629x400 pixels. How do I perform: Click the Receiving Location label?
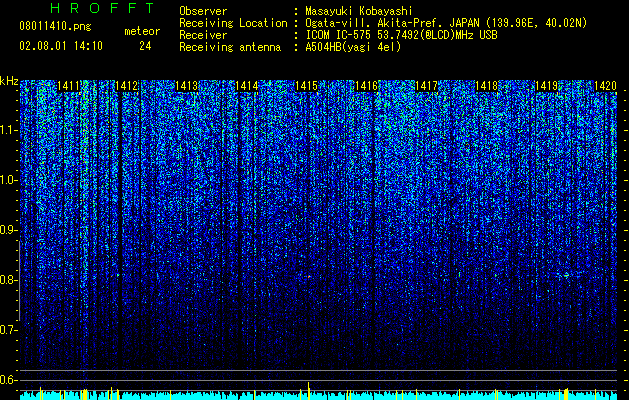pos(233,23)
